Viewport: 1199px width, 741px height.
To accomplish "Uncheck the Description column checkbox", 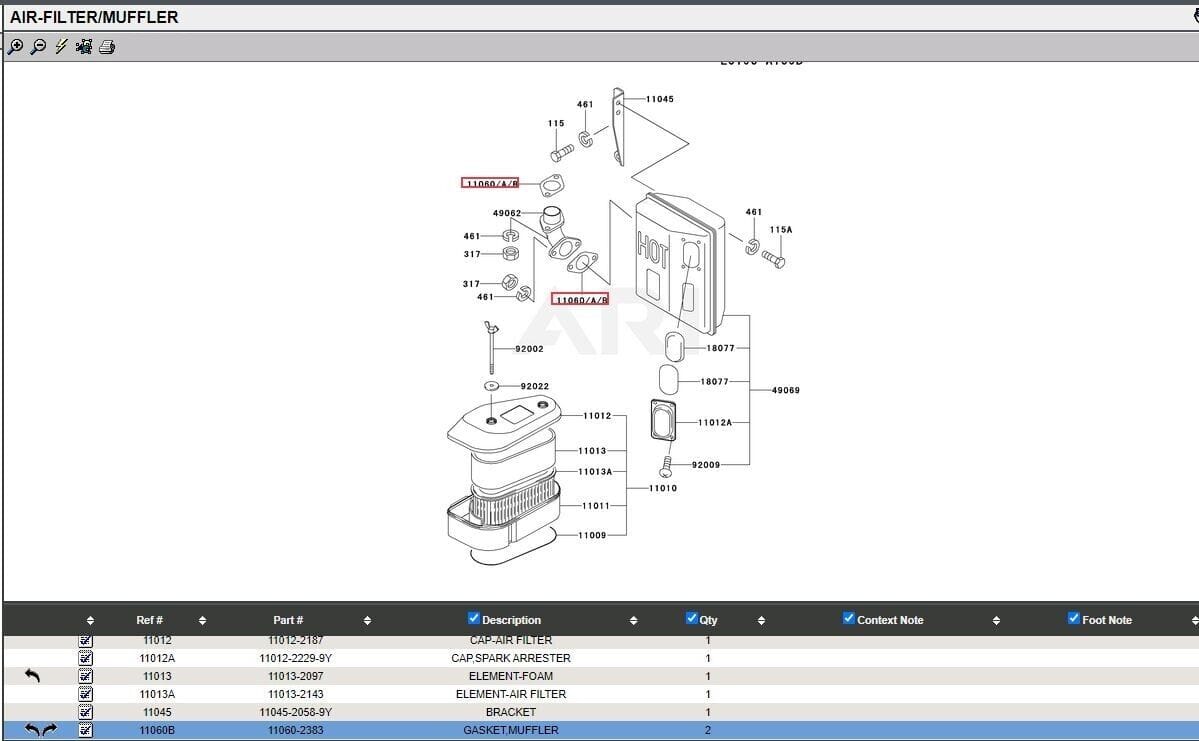I will point(474,619).
